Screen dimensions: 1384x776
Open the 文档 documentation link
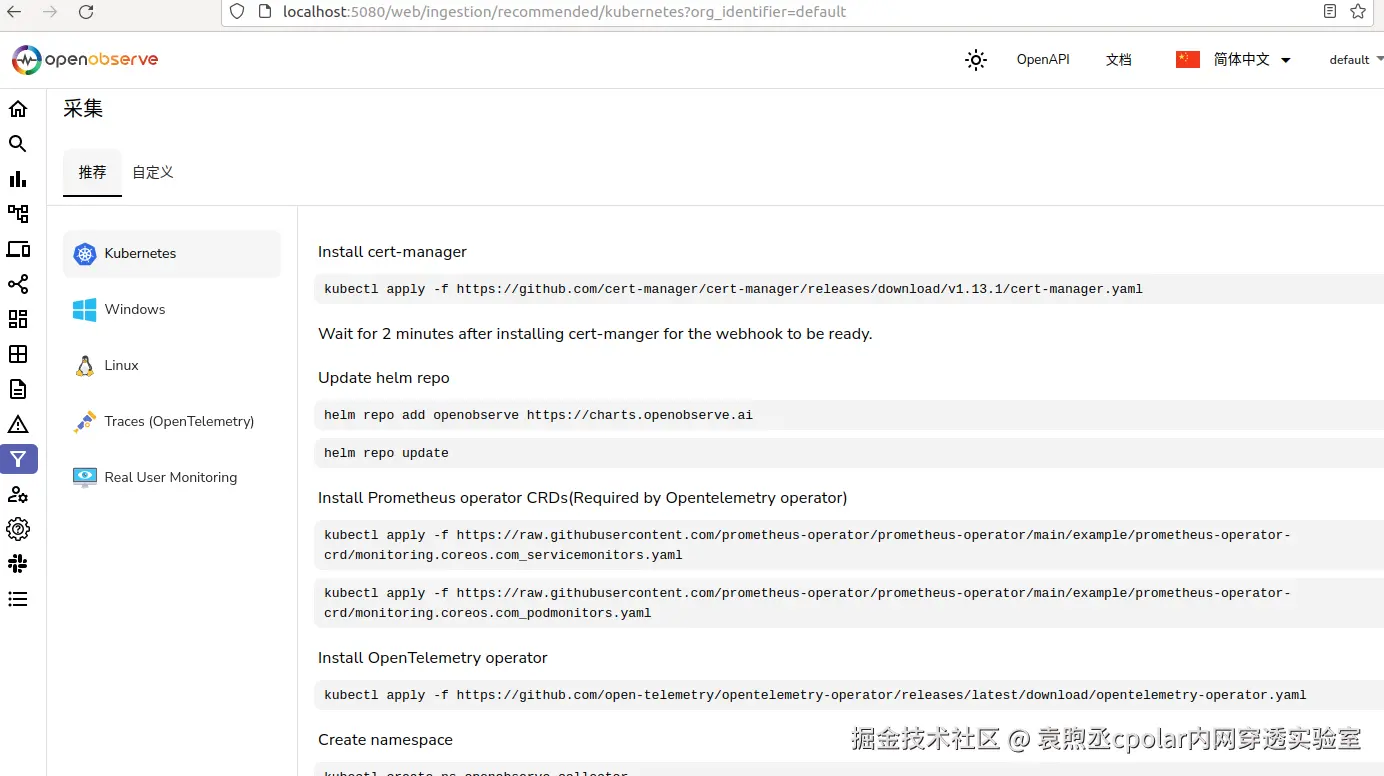tap(1119, 60)
